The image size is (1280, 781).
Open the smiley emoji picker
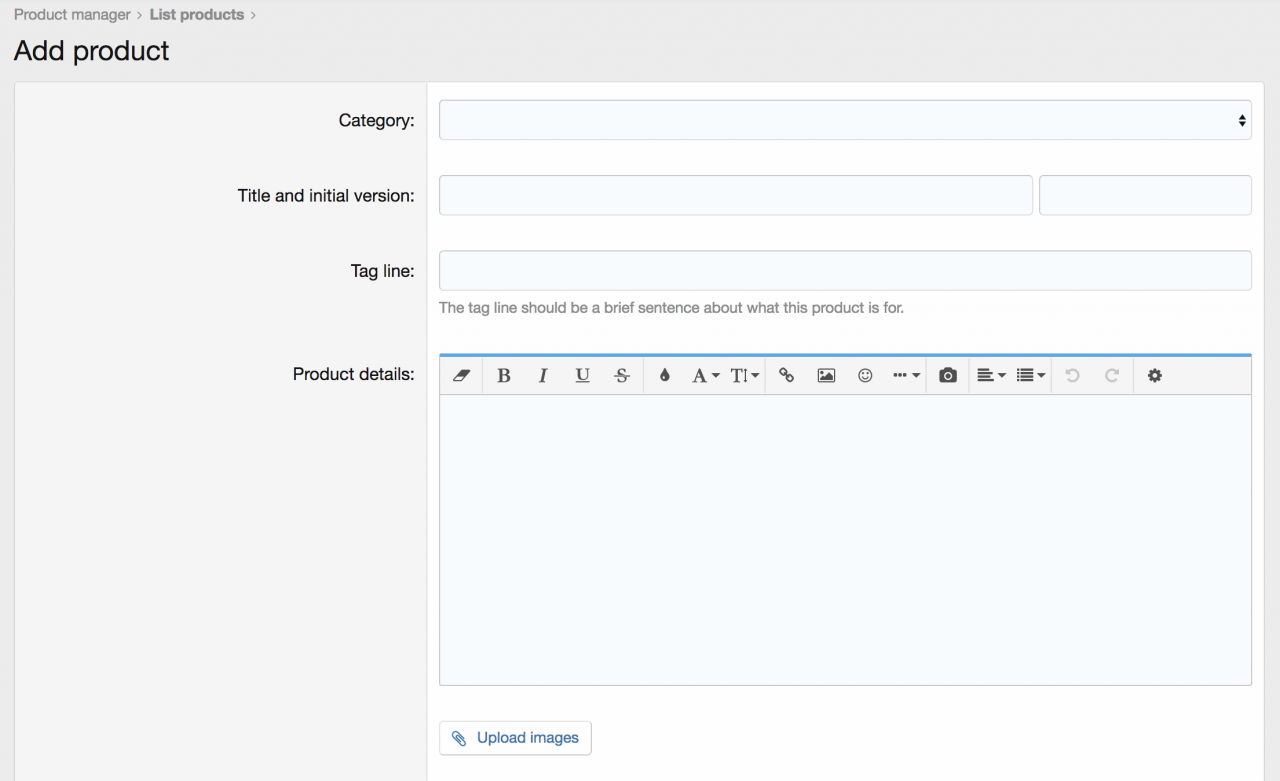(x=866, y=376)
